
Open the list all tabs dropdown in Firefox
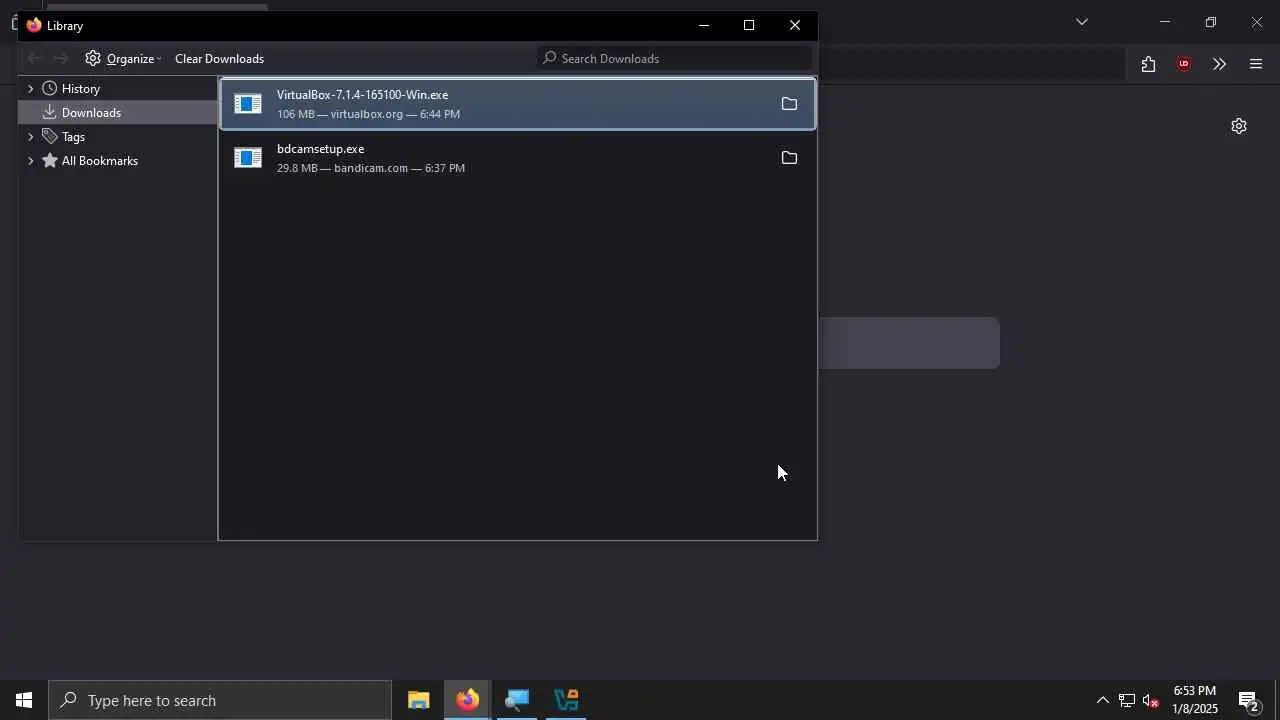(1081, 22)
